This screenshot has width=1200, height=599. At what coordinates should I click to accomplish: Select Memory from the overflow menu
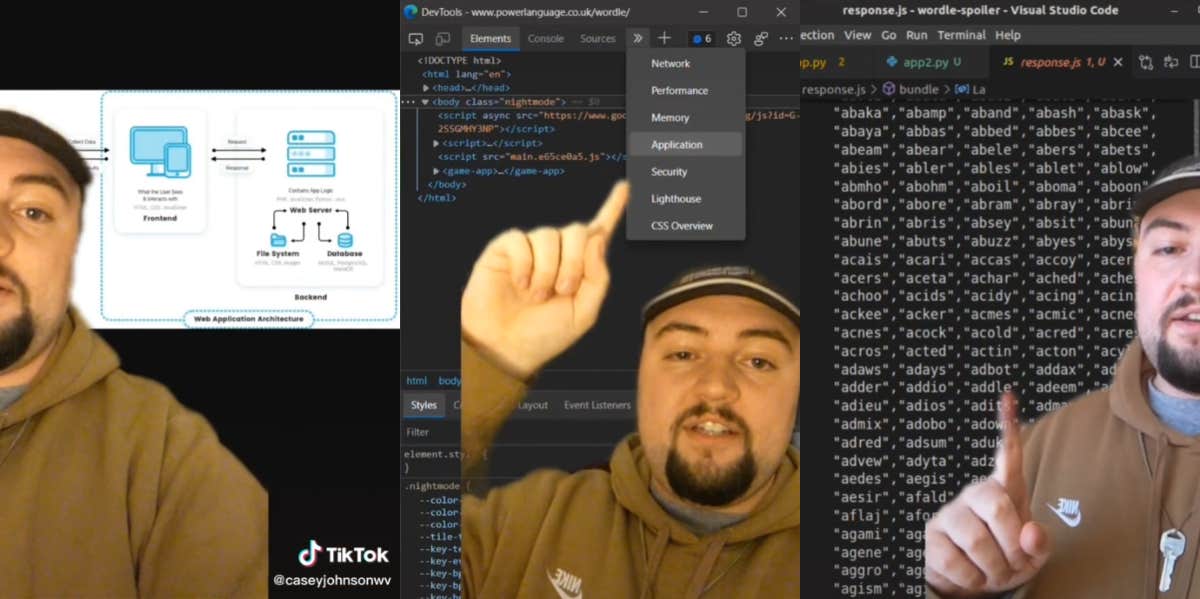(686, 117)
